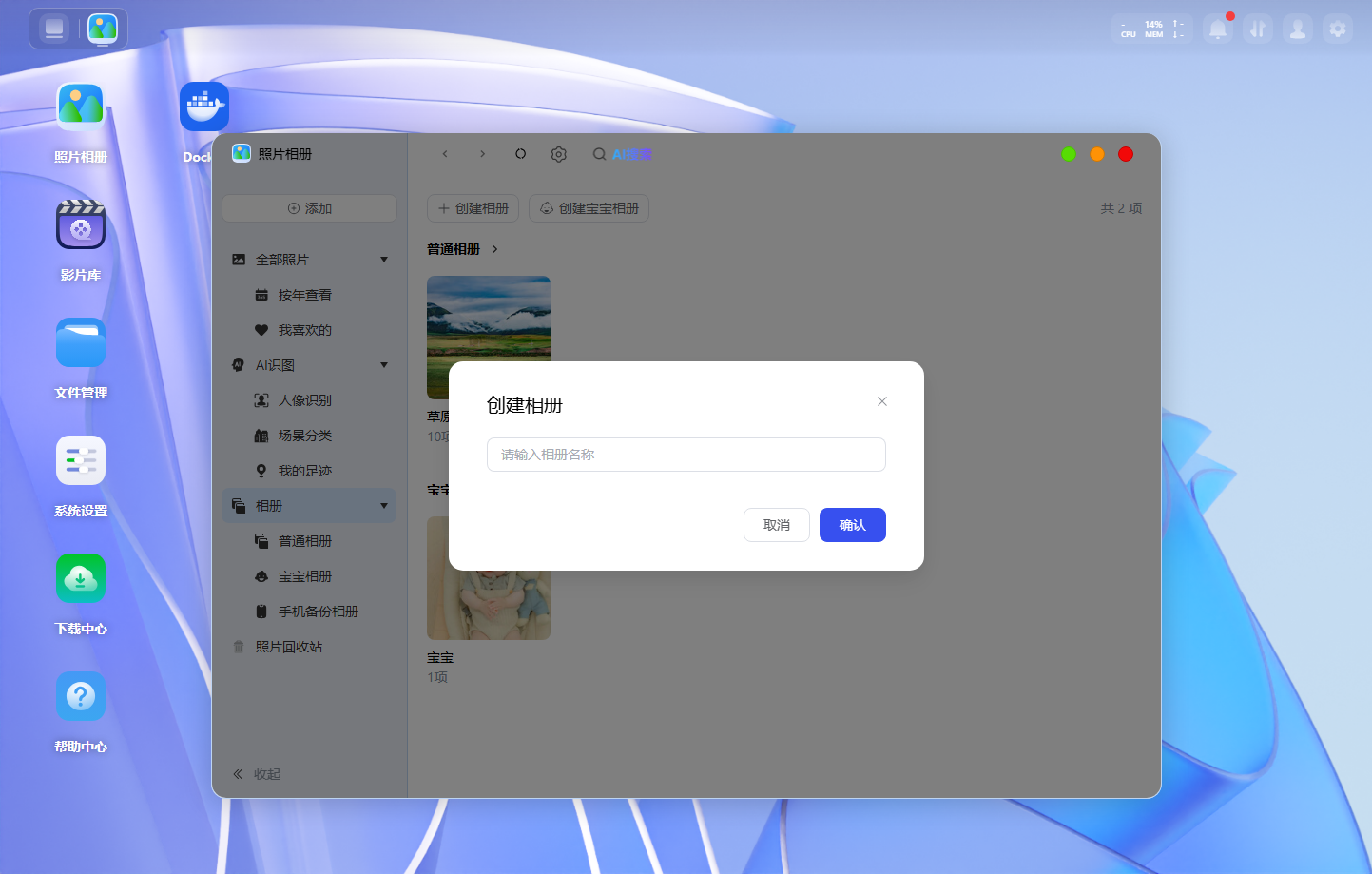Image resolution: width=1372 pixels, height=874 pixels.
Task: Collapse the sidebar with 收起
Action: pos(257,774)
